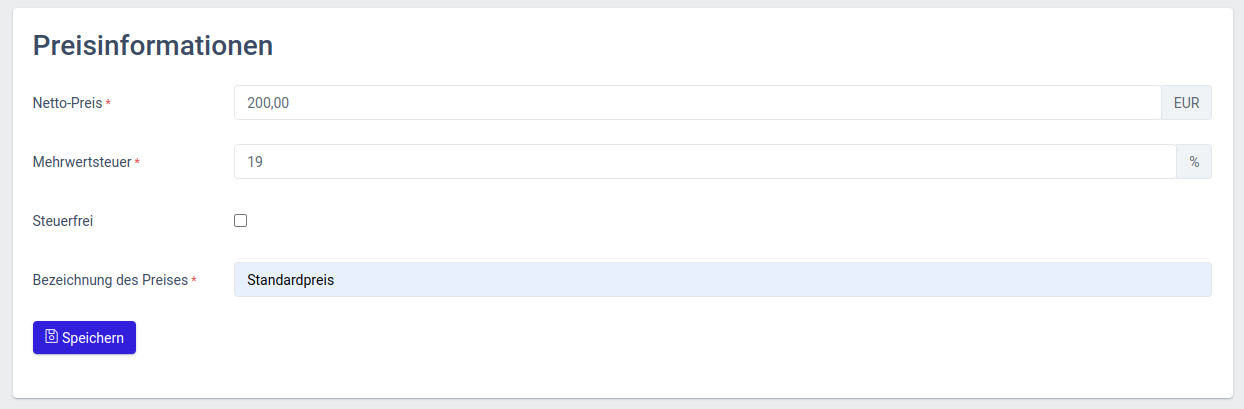Focus the Bezeichnung des Preises field

[722, 279]
